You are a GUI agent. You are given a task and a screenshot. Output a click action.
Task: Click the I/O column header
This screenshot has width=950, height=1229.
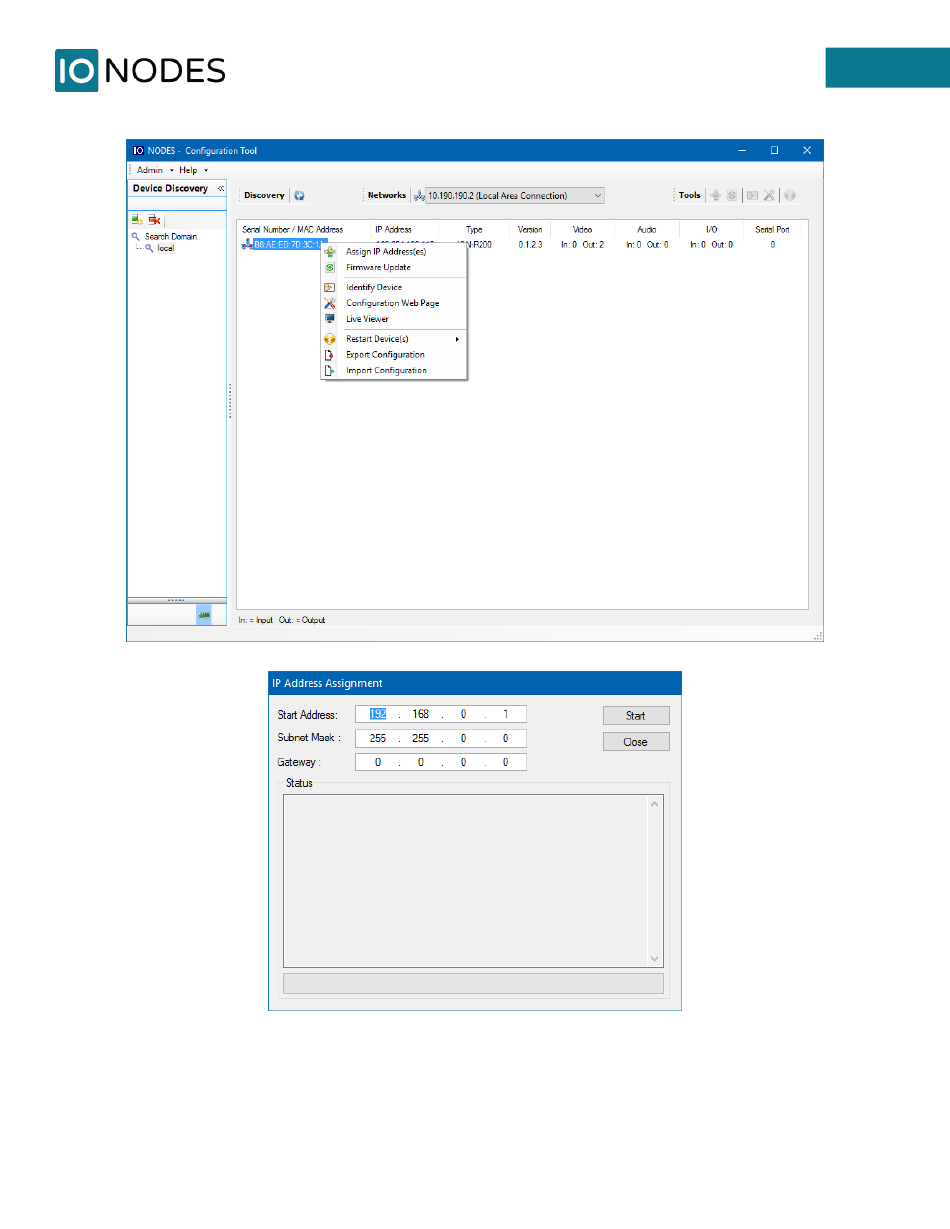(711, 230)
